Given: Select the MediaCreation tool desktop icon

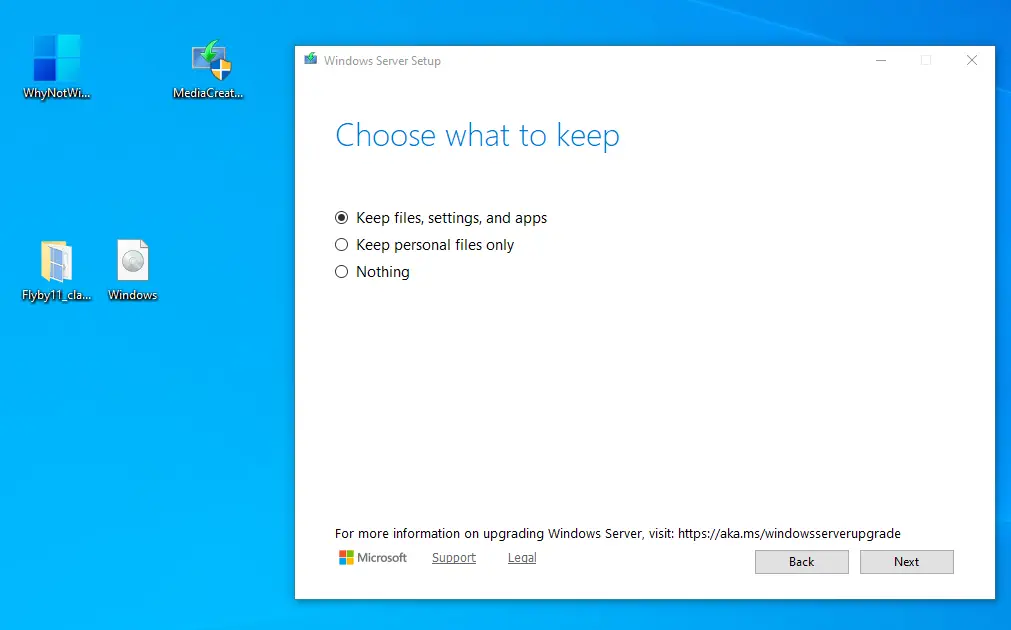Looking at the screenshot, I should coord(208,68).
